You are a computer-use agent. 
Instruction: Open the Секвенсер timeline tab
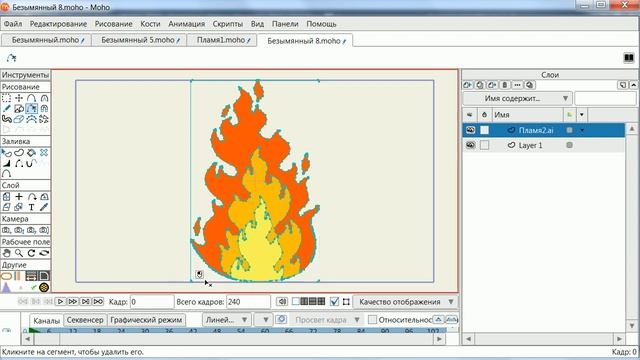pyautogui.click(x=85, y=320)
